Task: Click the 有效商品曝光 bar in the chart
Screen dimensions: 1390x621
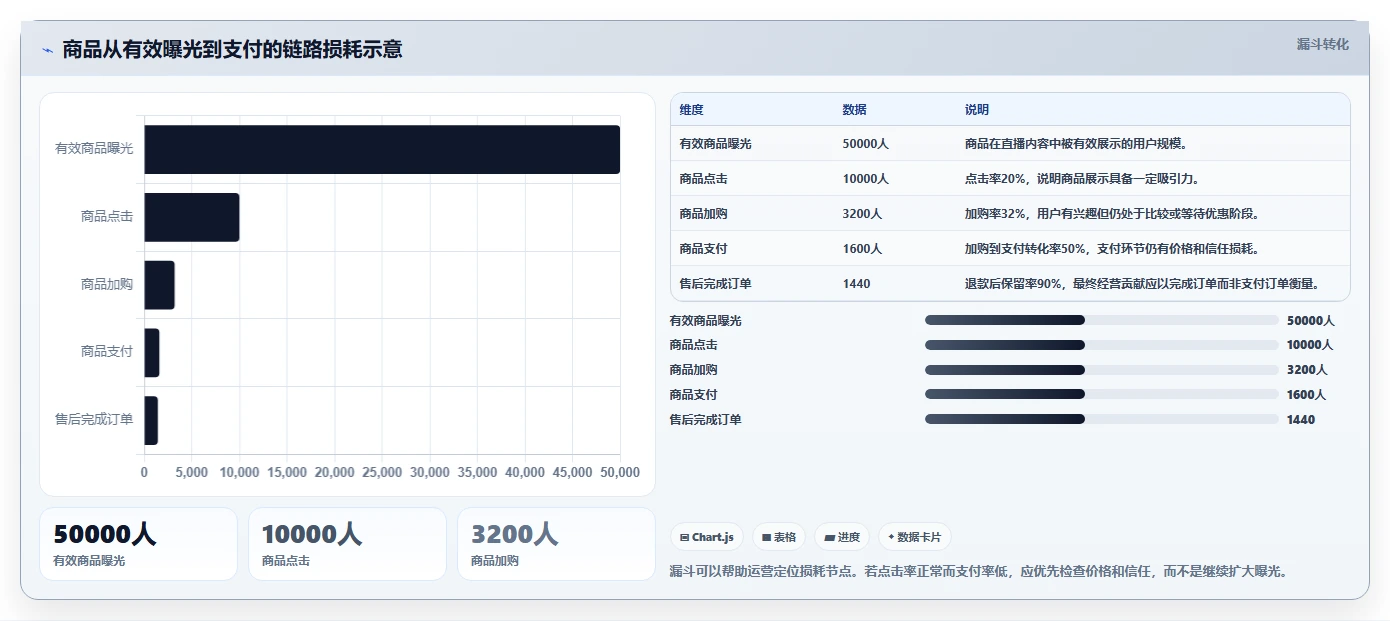Action: point(382,149)
